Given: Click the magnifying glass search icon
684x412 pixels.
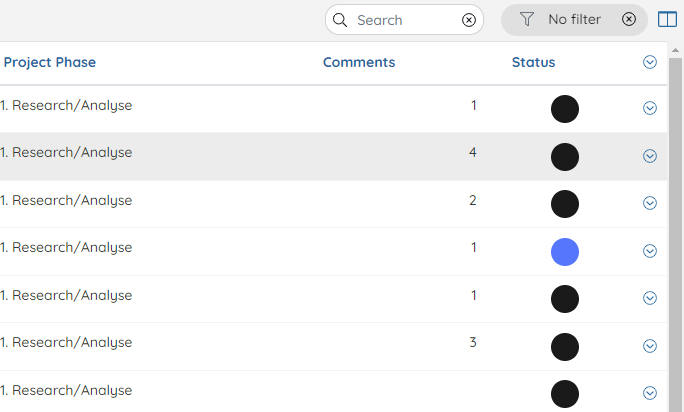Looking at the screenshot, I should 340,20.
